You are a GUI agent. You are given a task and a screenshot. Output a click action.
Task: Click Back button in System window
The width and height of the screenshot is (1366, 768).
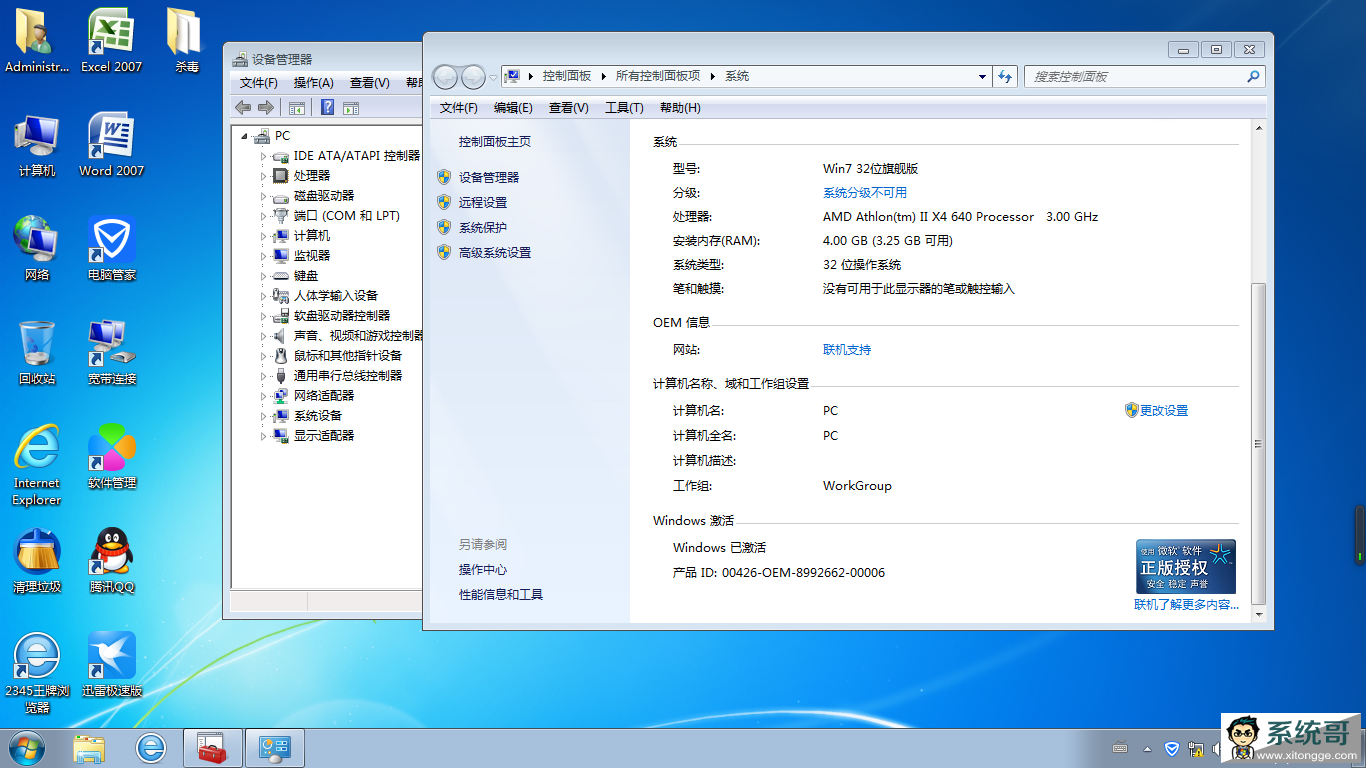click(x=446, y=76)
